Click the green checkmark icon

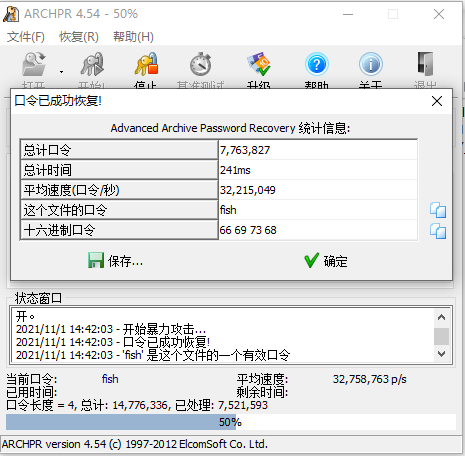[312, 260]
